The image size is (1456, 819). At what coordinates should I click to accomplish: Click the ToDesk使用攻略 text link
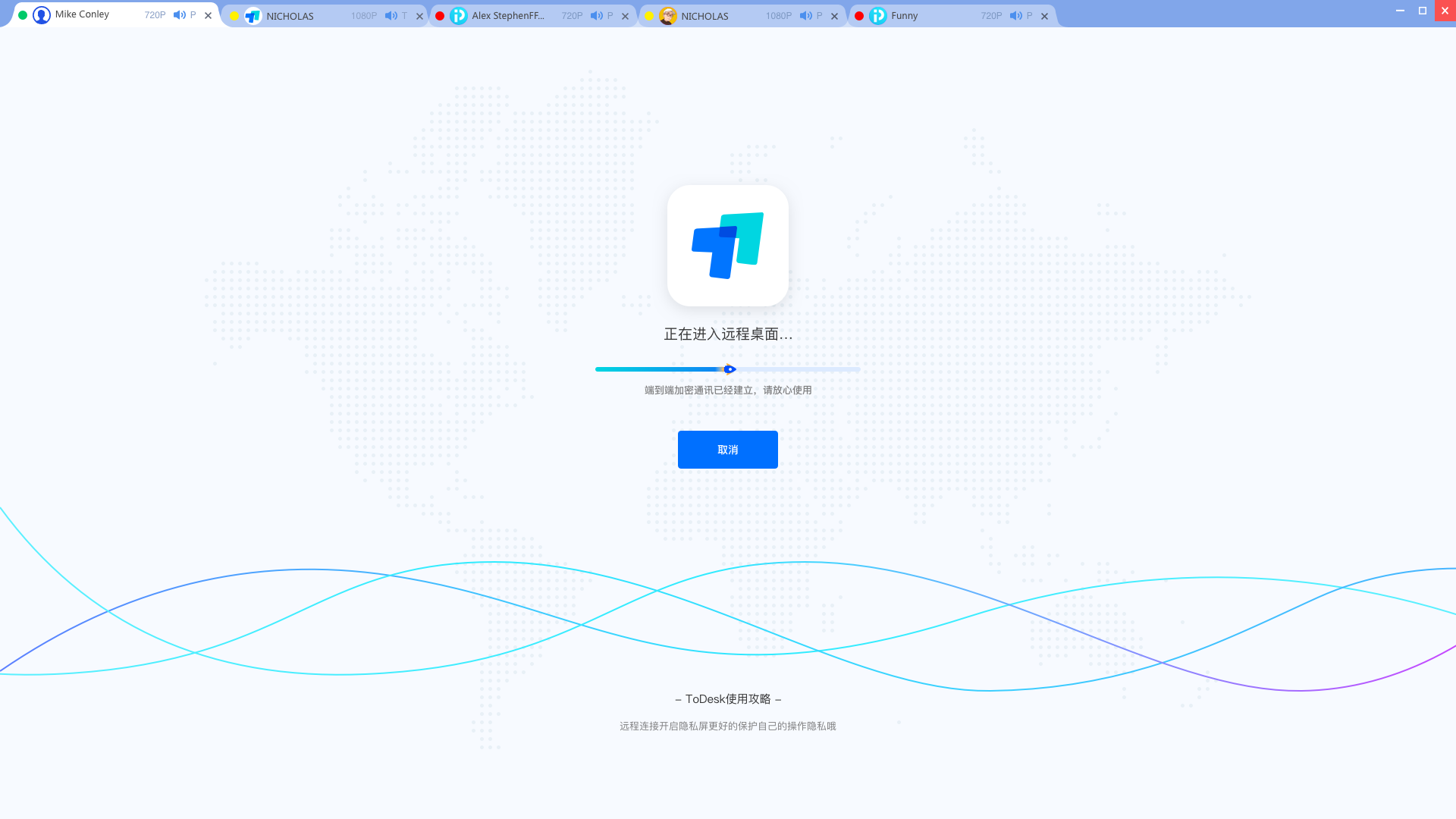(727, 698)
